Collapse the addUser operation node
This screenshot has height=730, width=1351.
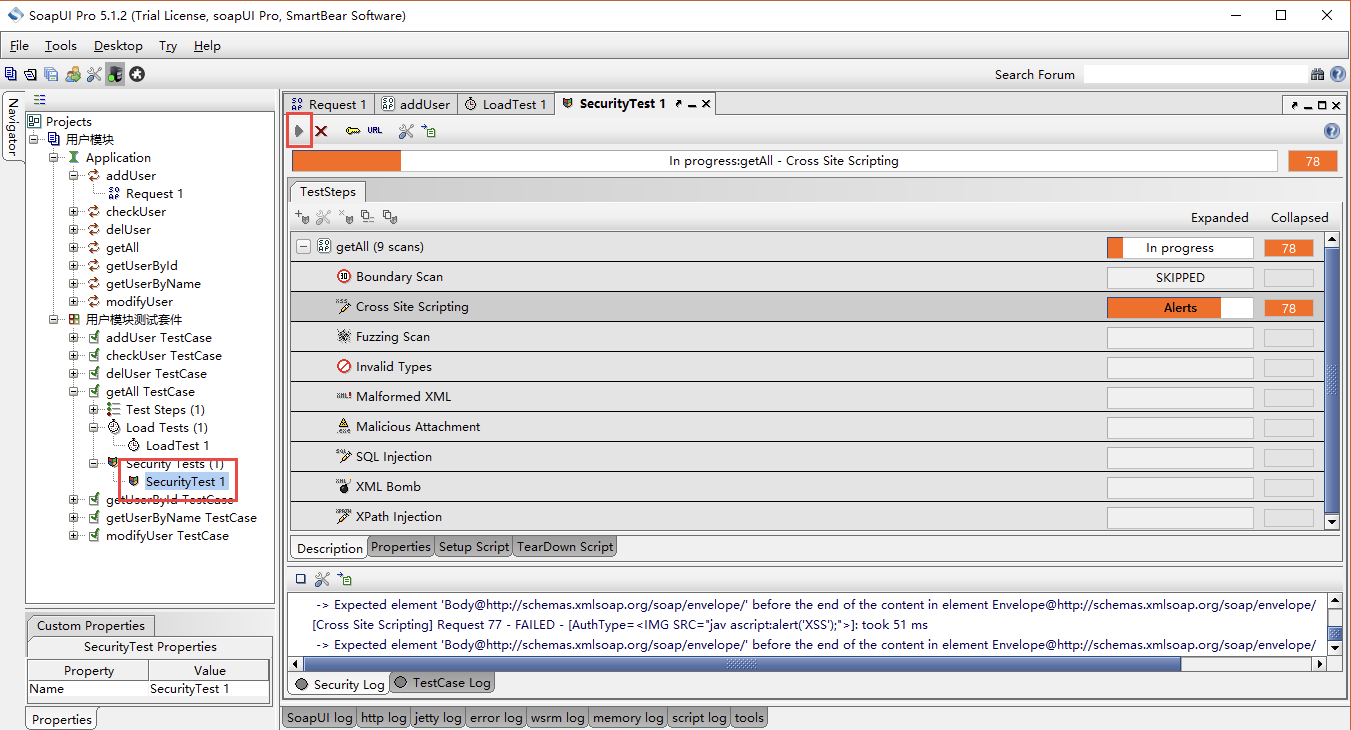click(74, 176)
